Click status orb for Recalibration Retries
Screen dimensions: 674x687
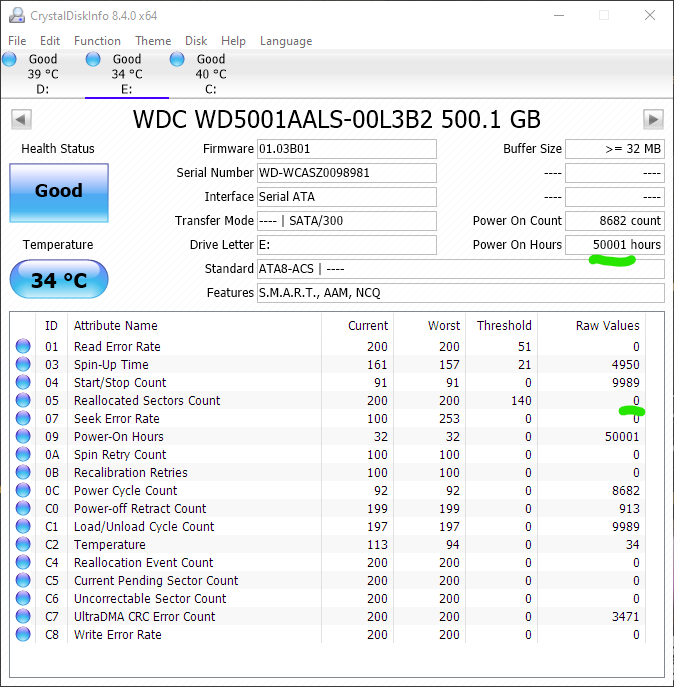(23, 472)
